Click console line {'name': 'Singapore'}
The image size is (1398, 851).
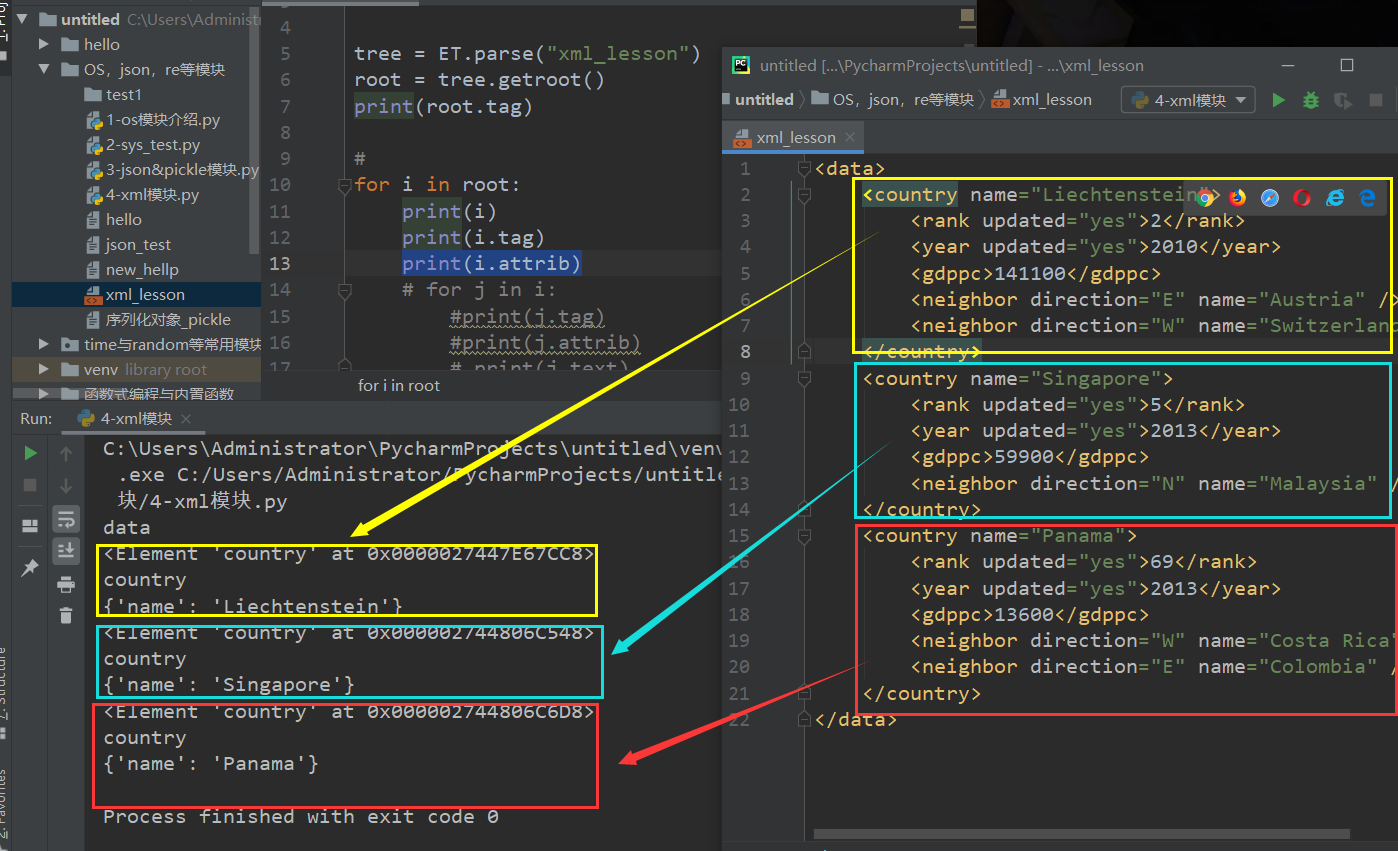click(229, 685)
